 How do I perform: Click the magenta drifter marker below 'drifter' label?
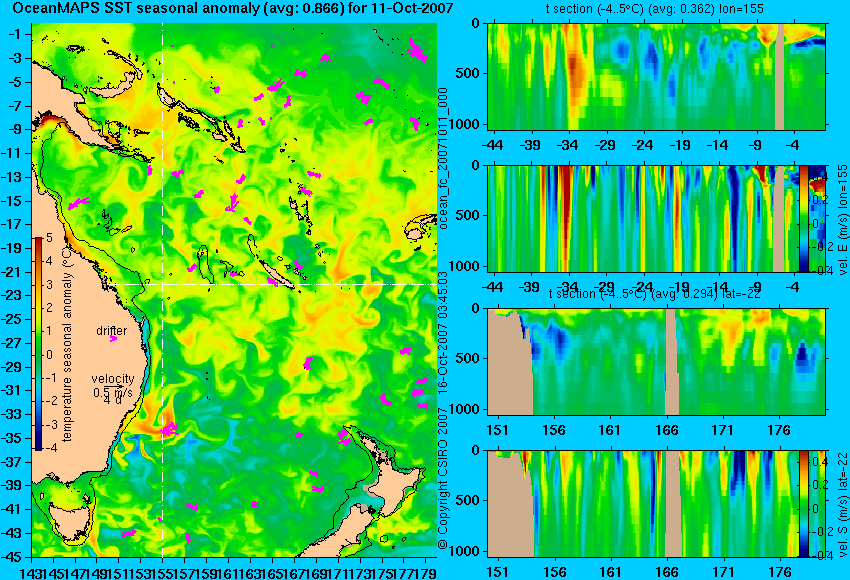tap(113, 339)
